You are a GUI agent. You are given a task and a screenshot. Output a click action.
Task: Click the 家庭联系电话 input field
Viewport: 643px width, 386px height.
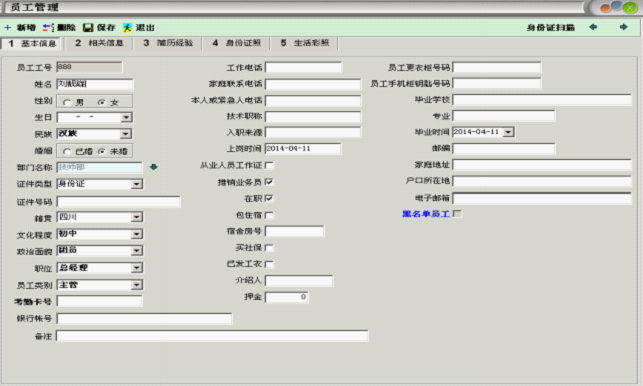(x=313, y=84)
